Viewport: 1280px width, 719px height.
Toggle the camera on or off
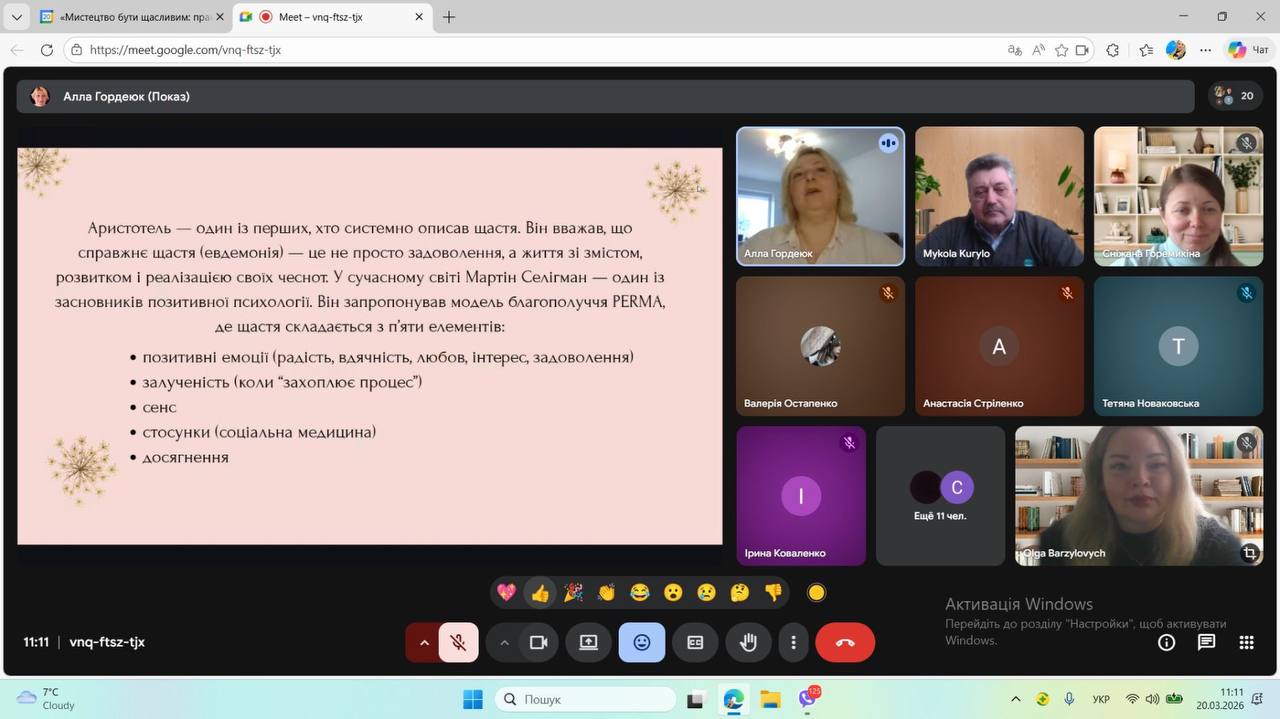[x=538, y=642]
